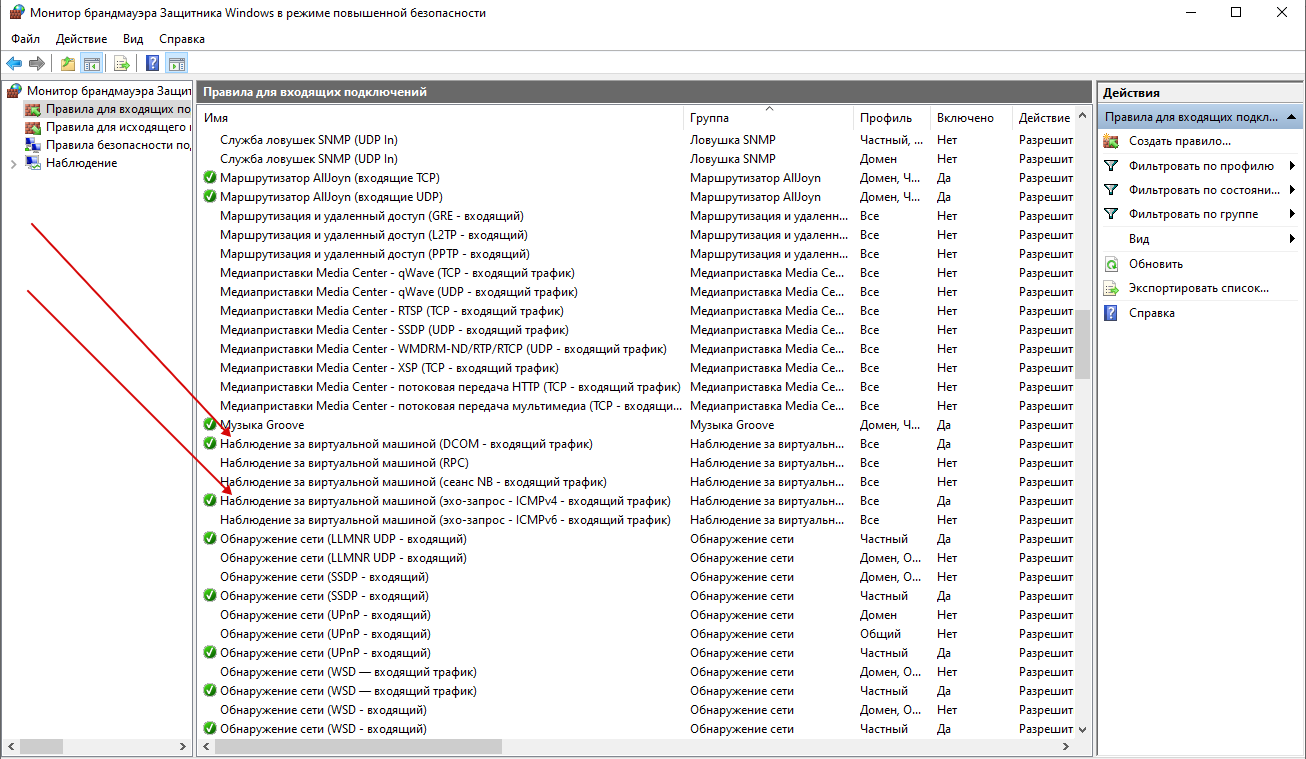Click green check icon beside Музыка Groove rule
Image resolution: width=1306 pixels, height=759 pixels.
point(210,425)
